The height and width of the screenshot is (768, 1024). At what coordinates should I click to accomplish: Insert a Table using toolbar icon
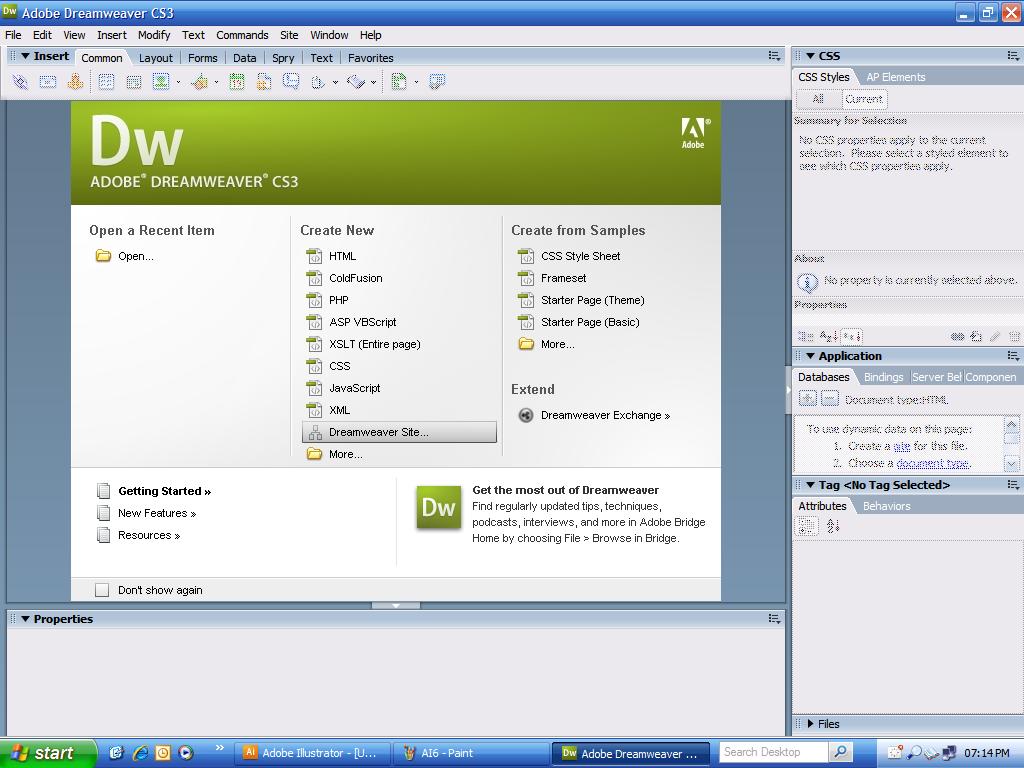click(106, 82)
